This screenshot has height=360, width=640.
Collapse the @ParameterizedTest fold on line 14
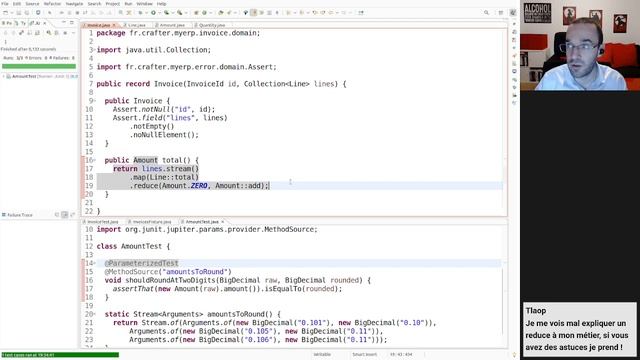(x=95, y=263)
